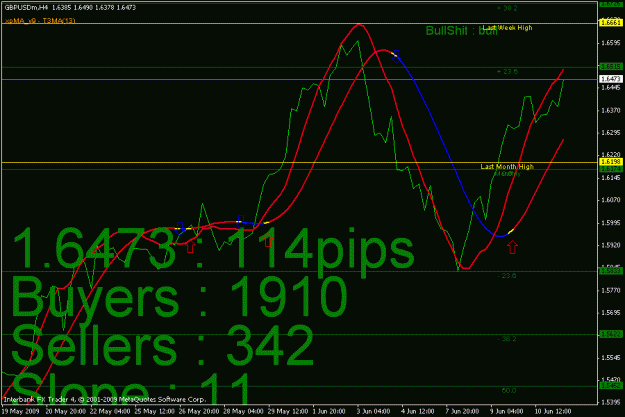Select the red up arrow near 29 May 12:00
This screenshot has width=625, height=417.
(268, 240)
